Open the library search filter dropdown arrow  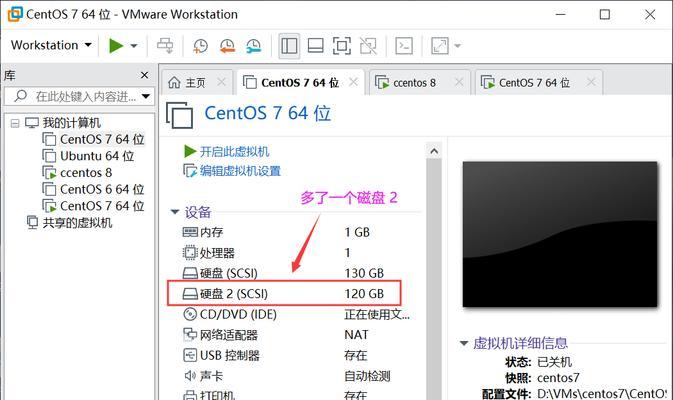[x=146, y=96]
